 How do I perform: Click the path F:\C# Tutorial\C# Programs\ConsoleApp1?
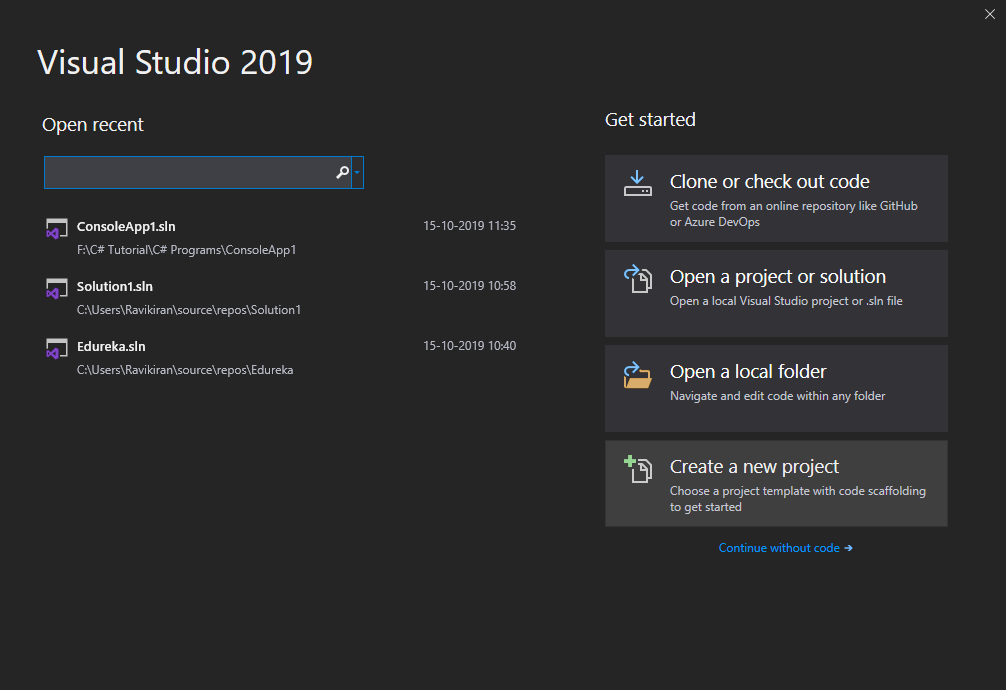[x=187, y=250]
